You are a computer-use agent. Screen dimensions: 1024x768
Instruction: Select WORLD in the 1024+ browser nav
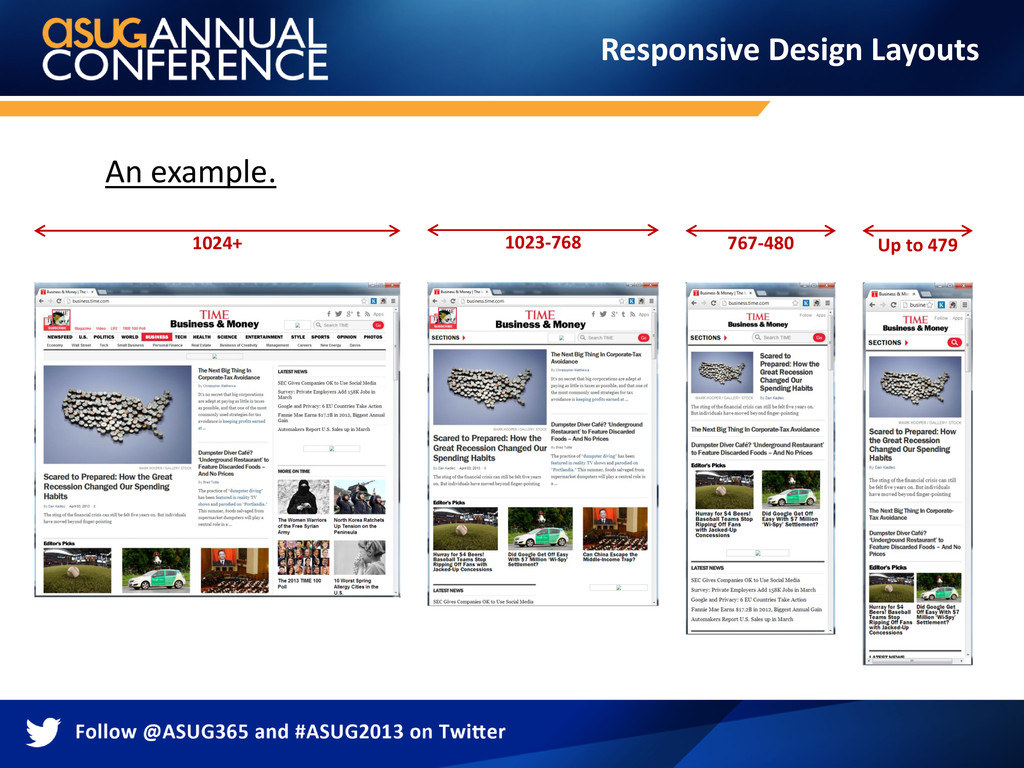pos(130,337)
